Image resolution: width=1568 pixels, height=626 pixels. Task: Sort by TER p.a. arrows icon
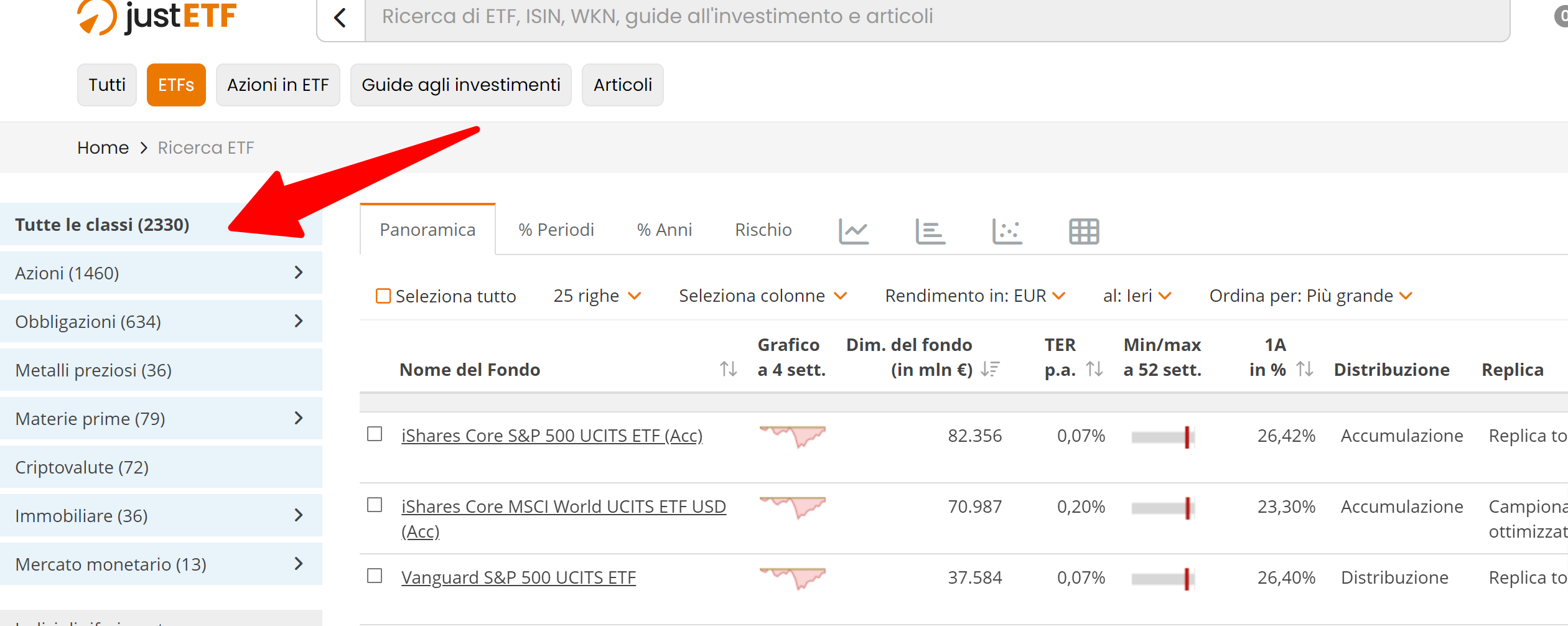coord(1094,369)
